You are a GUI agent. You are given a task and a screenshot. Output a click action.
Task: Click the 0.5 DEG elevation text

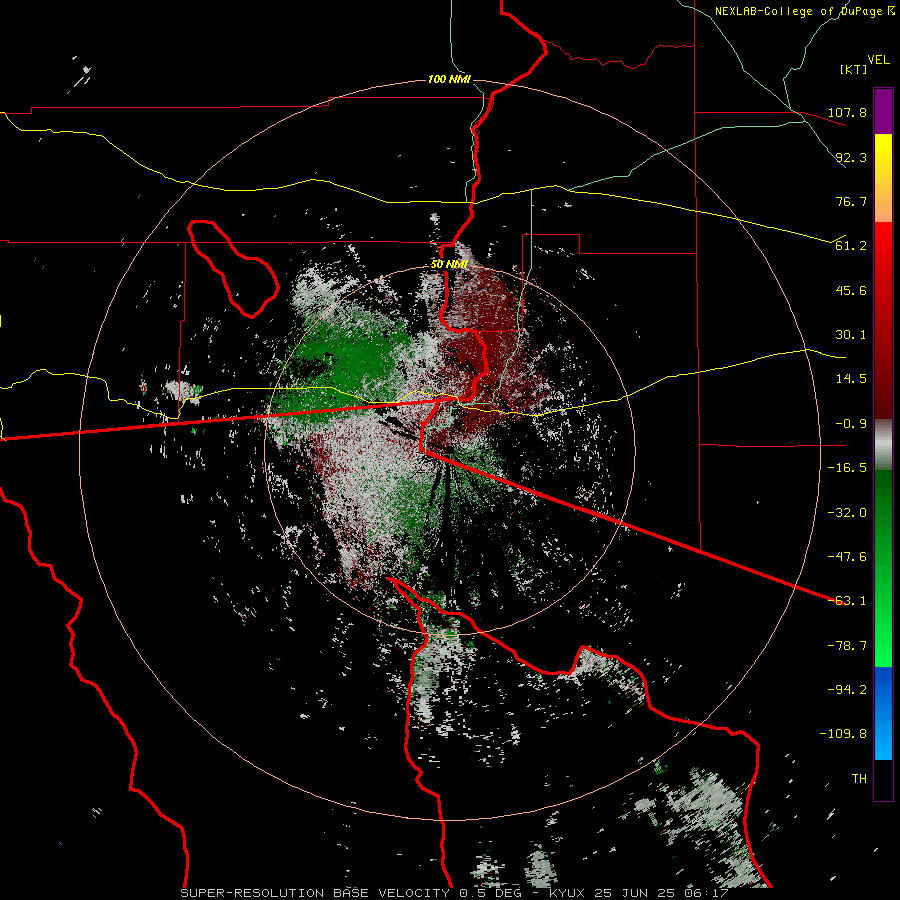[490, 893]
